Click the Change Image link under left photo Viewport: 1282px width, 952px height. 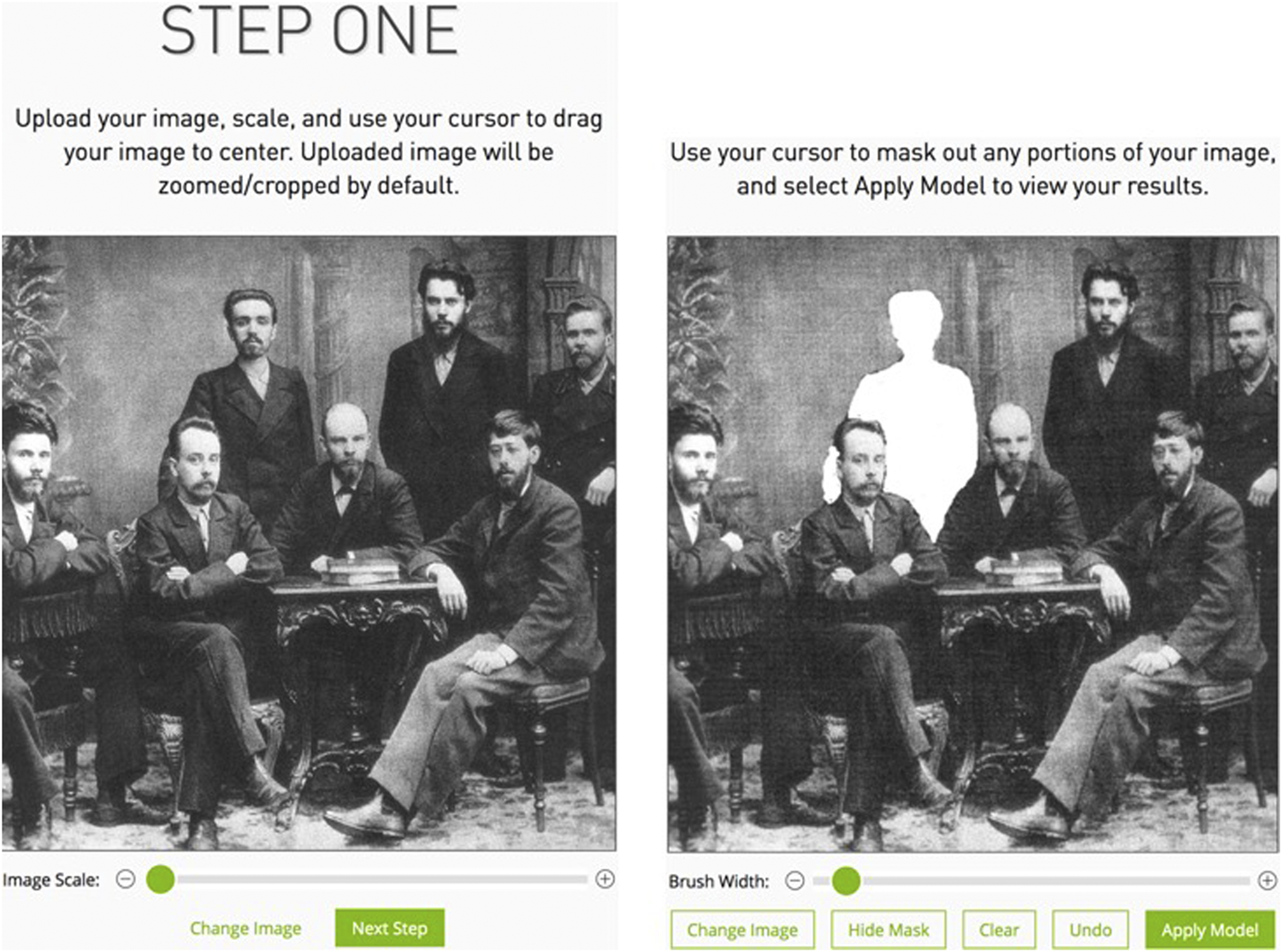pos(245,929)
